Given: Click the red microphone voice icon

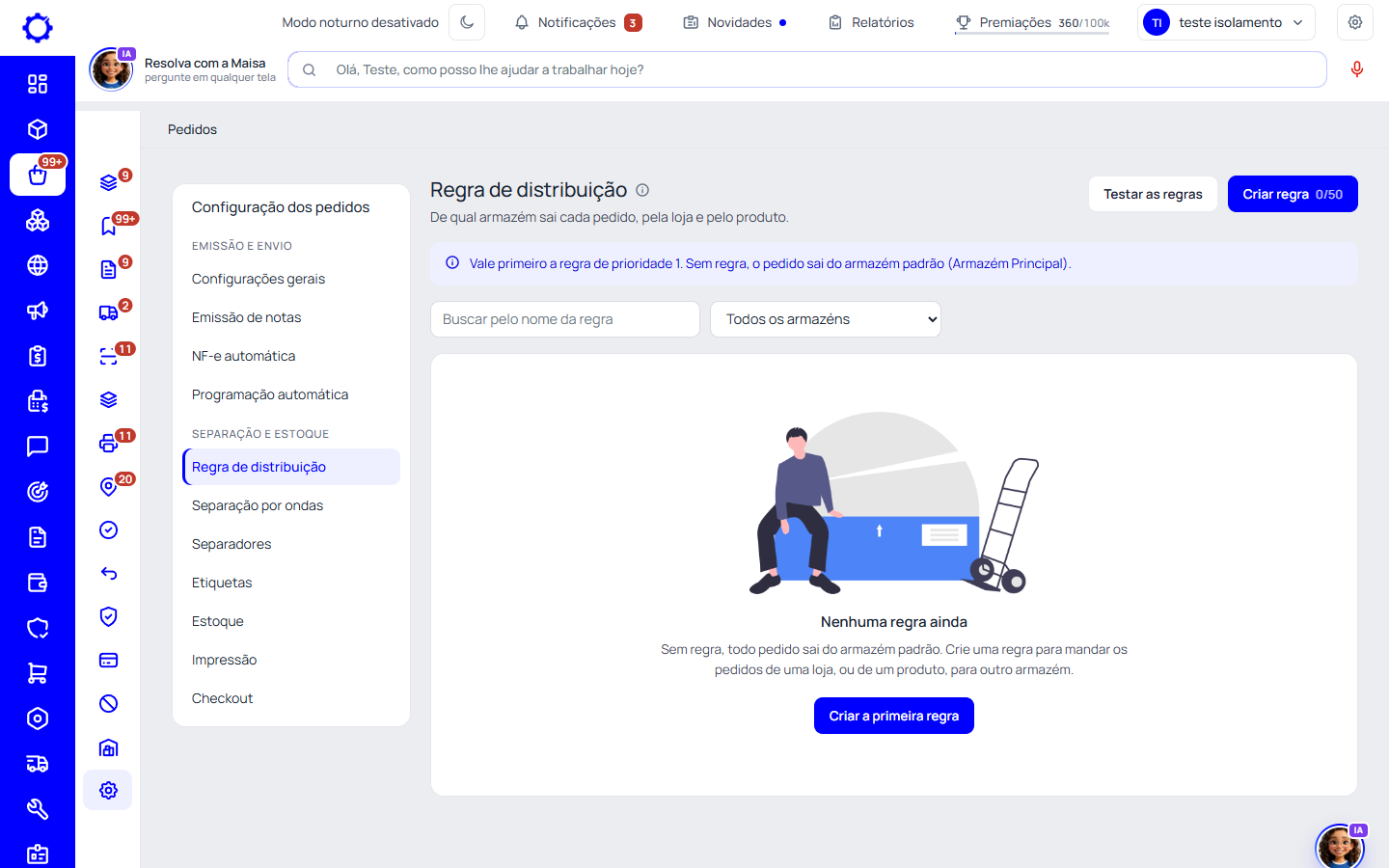Looking at the screenshot, I should tap(1357, 69).
